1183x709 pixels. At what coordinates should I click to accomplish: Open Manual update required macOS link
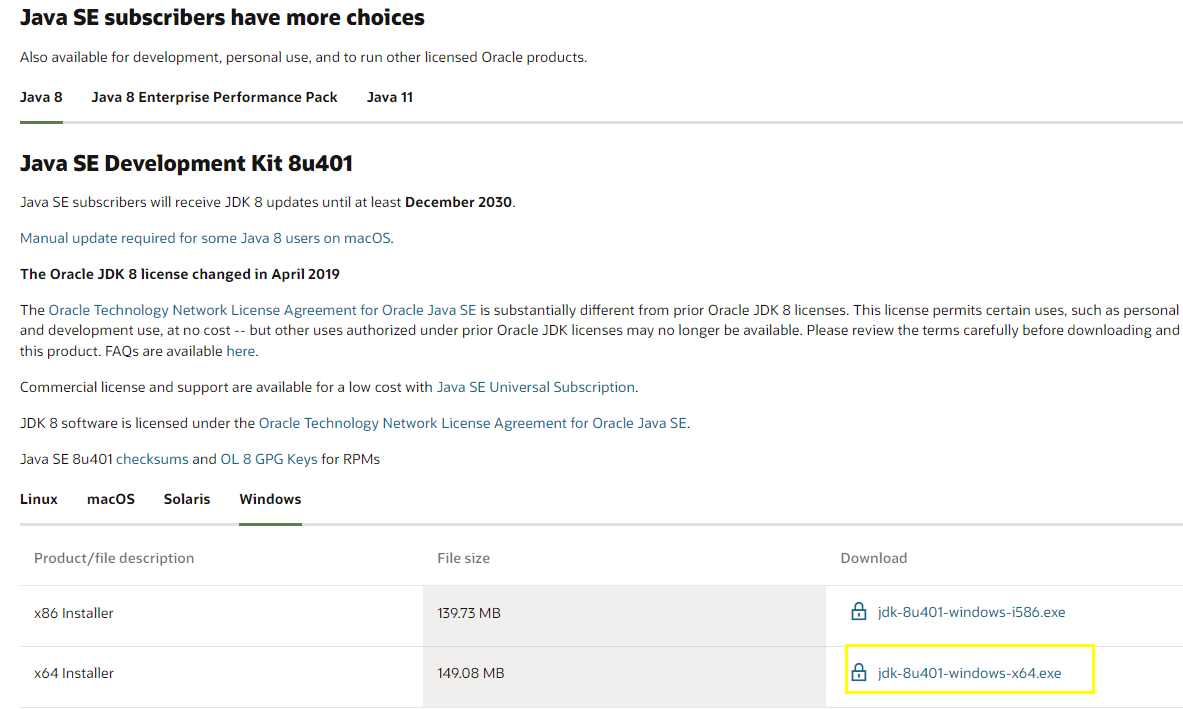(206, 238)
